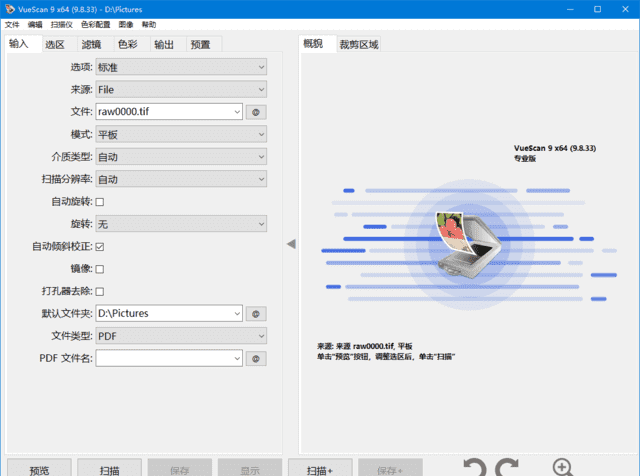Switch to the 色彩 tab

click(x=132, y=44)
